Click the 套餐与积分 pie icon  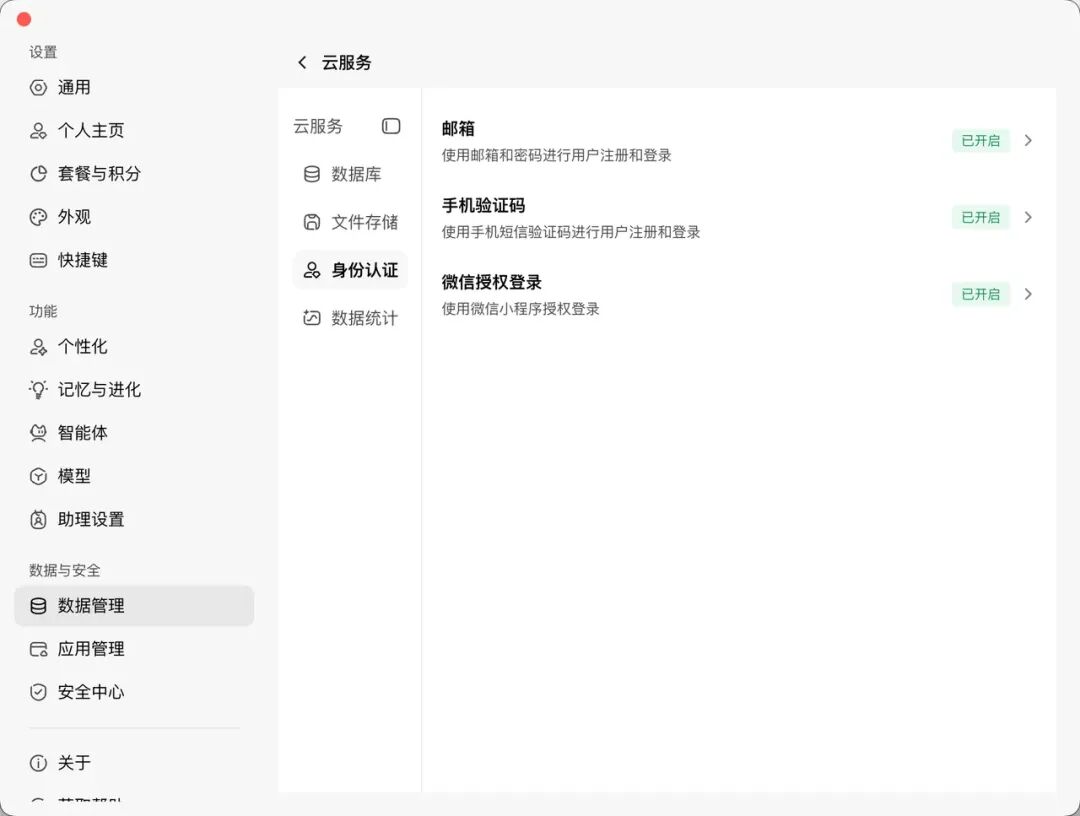(x=39, y=174)
